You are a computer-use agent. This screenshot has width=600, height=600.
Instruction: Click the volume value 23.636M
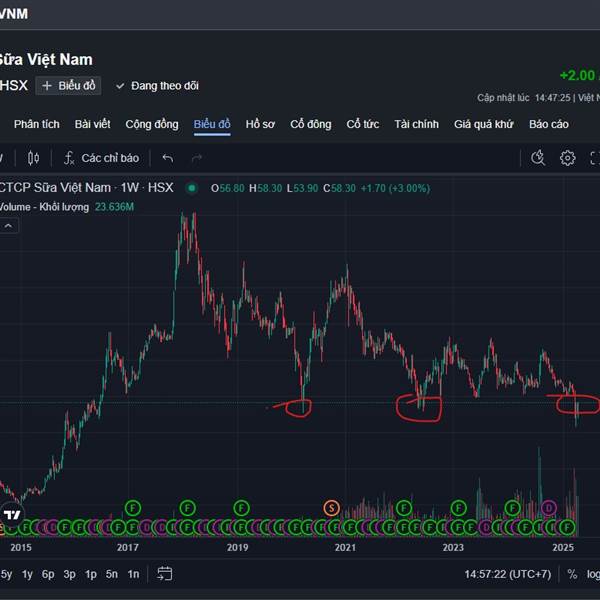tap(114, 207)
